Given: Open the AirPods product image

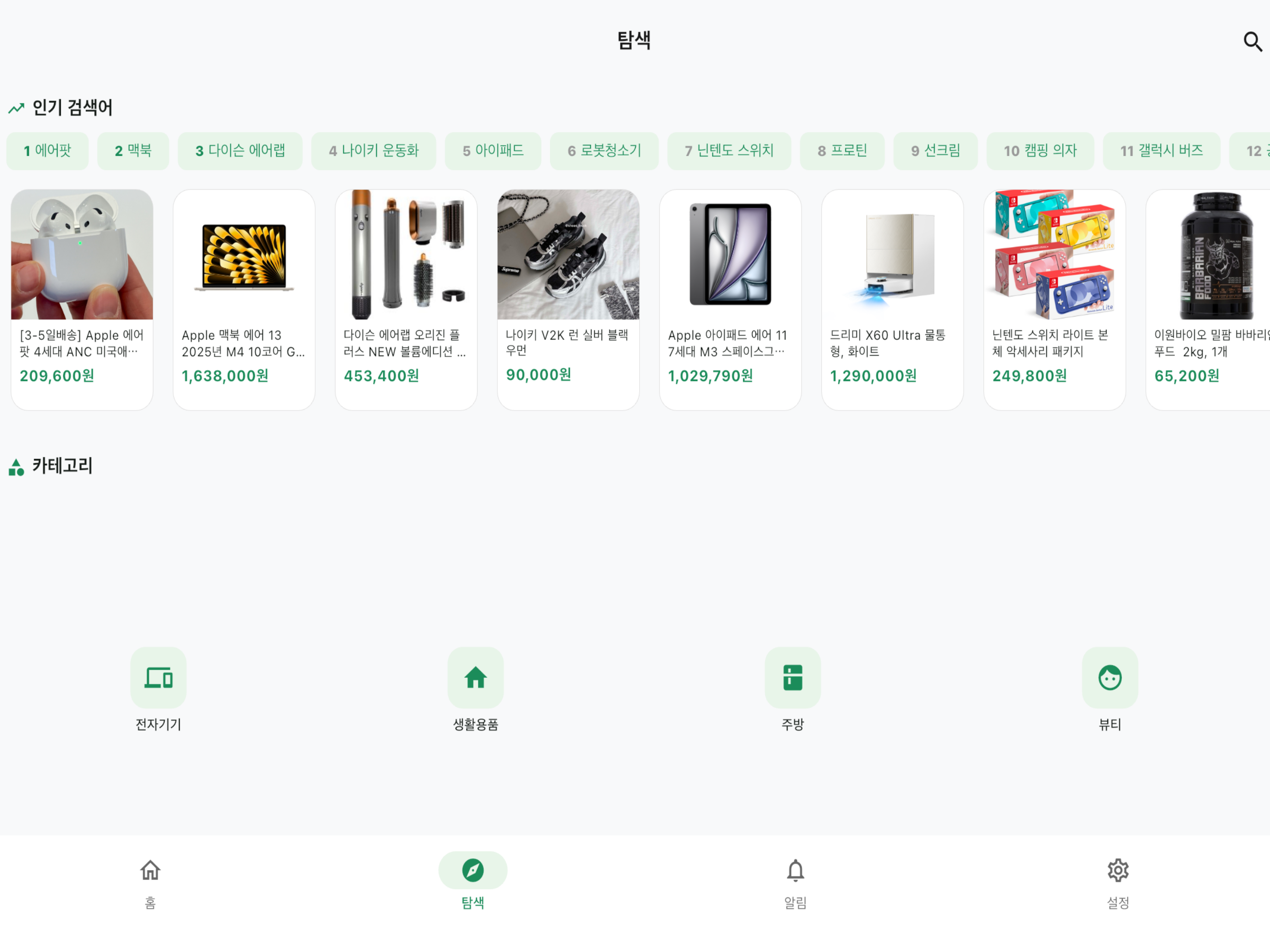Looking at the screenshot, I should click(x=82, y=254).
